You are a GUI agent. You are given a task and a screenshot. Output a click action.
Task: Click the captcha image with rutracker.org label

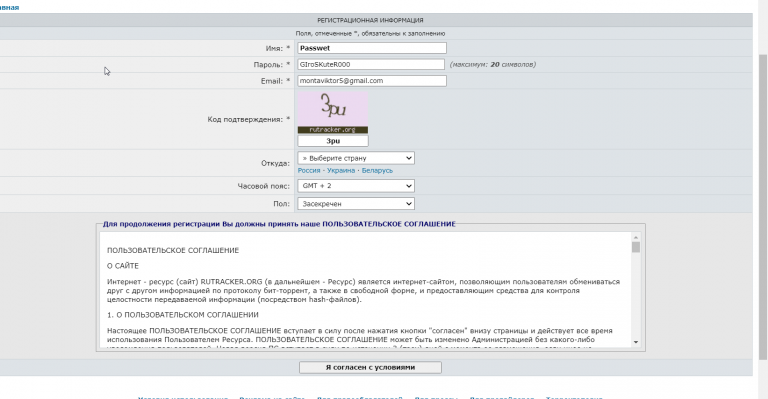(x=333, y=113)
